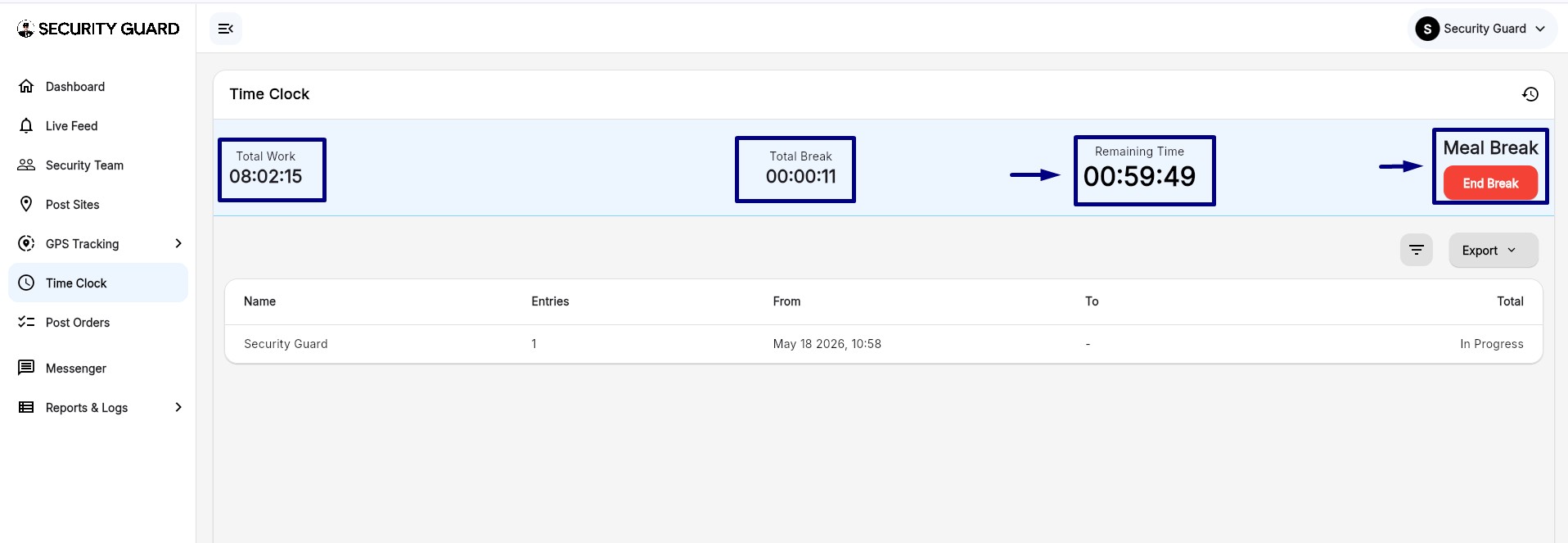Image resolution: width=1568 pixels, height=543 pixels.
Task: Click the Name column header
Action: pyautogui.click(x=259, y=301)
